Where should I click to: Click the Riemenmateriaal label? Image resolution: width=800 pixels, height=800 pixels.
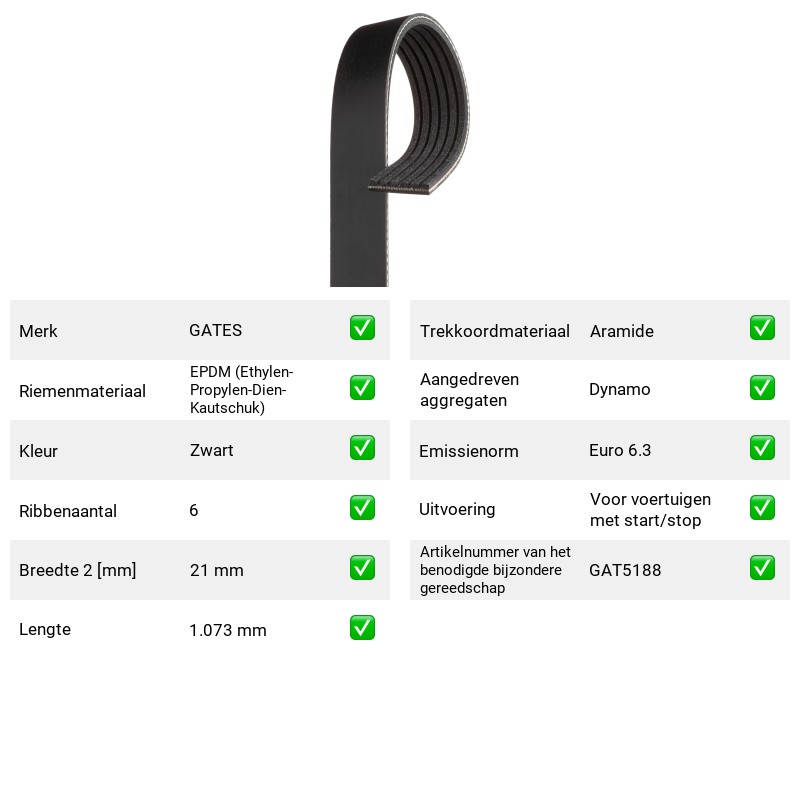(x=82, y=391)
